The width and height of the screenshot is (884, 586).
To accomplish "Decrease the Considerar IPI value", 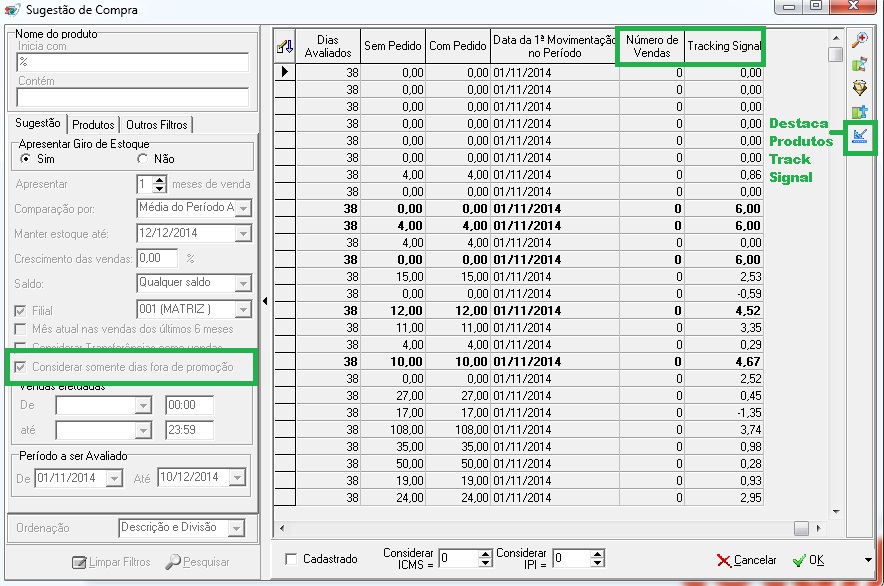I will point(598,563).
